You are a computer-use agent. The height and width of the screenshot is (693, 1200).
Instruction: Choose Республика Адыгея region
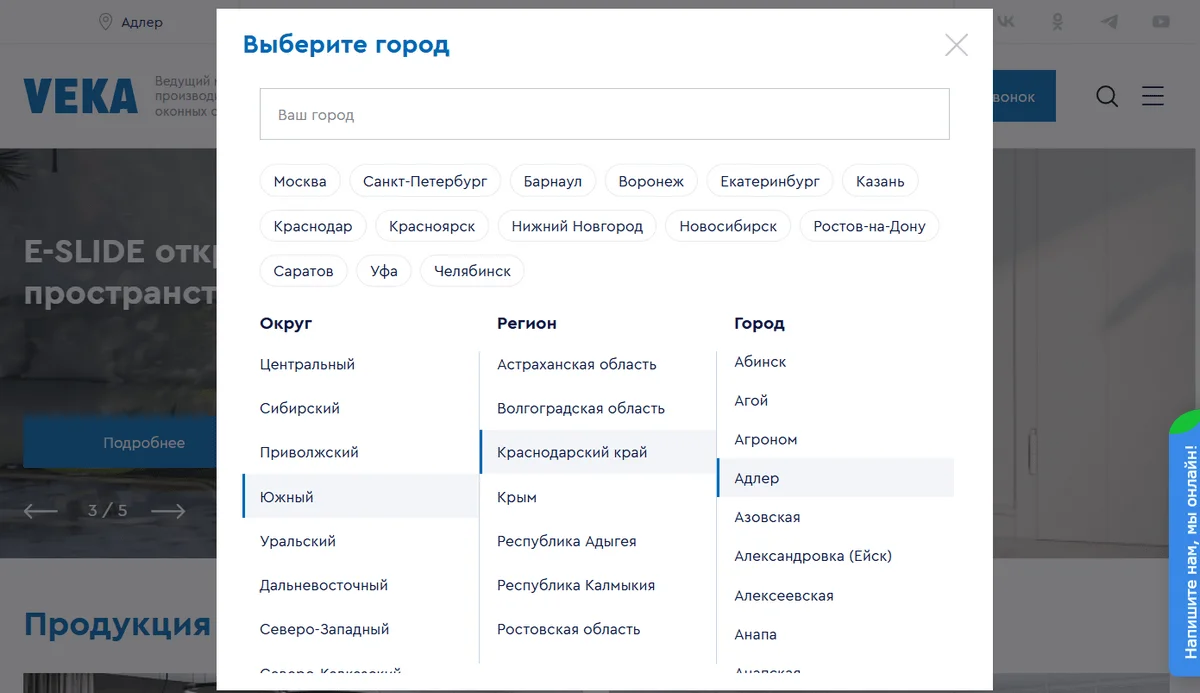[x=598, y=540]
